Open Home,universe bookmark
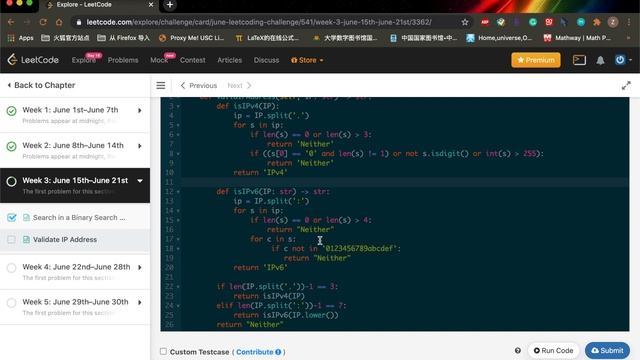 499,38
